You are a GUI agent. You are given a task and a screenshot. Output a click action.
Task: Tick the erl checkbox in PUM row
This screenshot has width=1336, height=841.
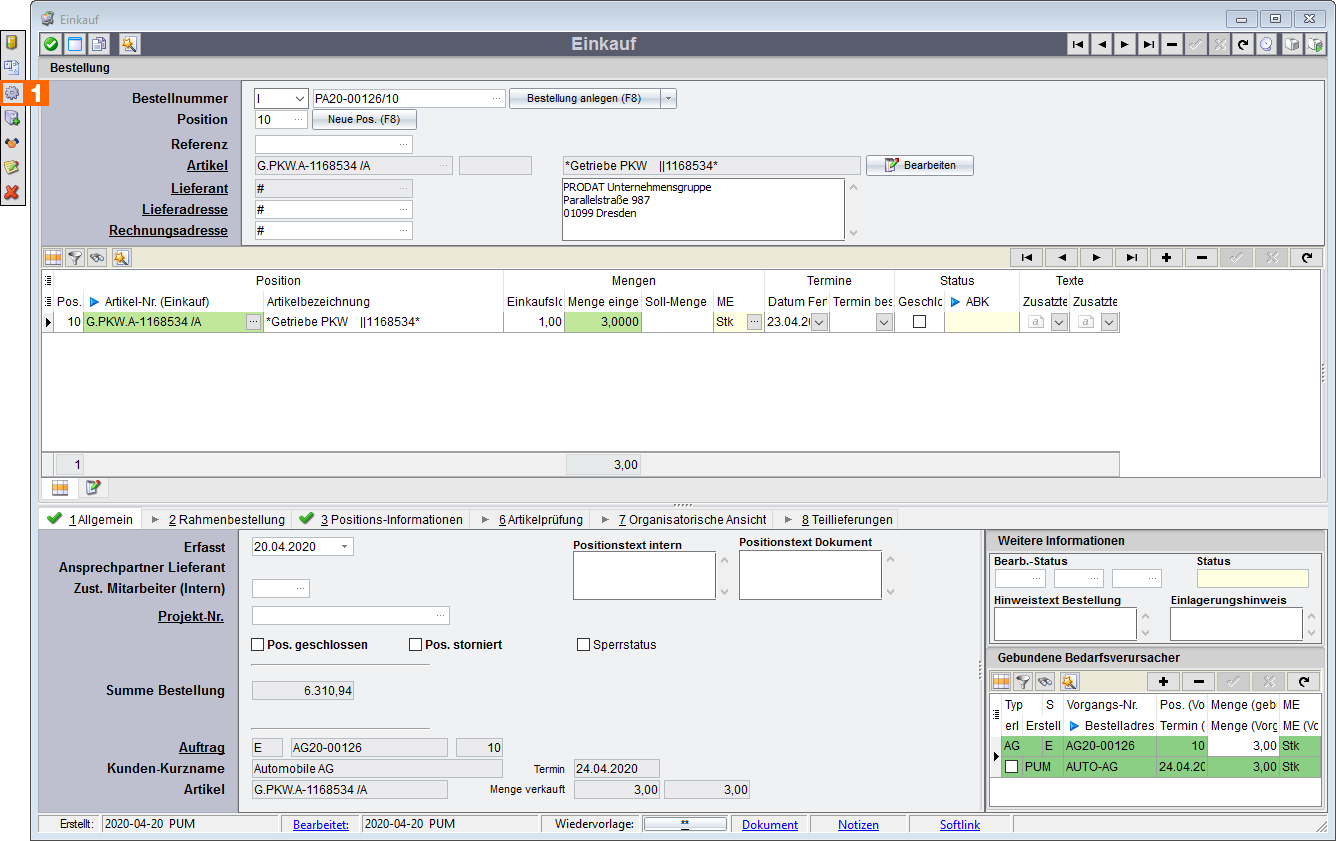(x=1012, y=767)
